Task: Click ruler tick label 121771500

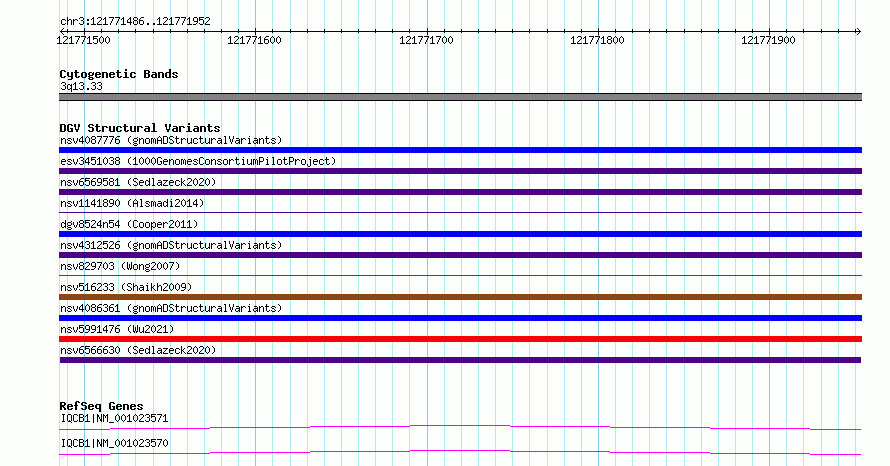Action: coord(83,40)
